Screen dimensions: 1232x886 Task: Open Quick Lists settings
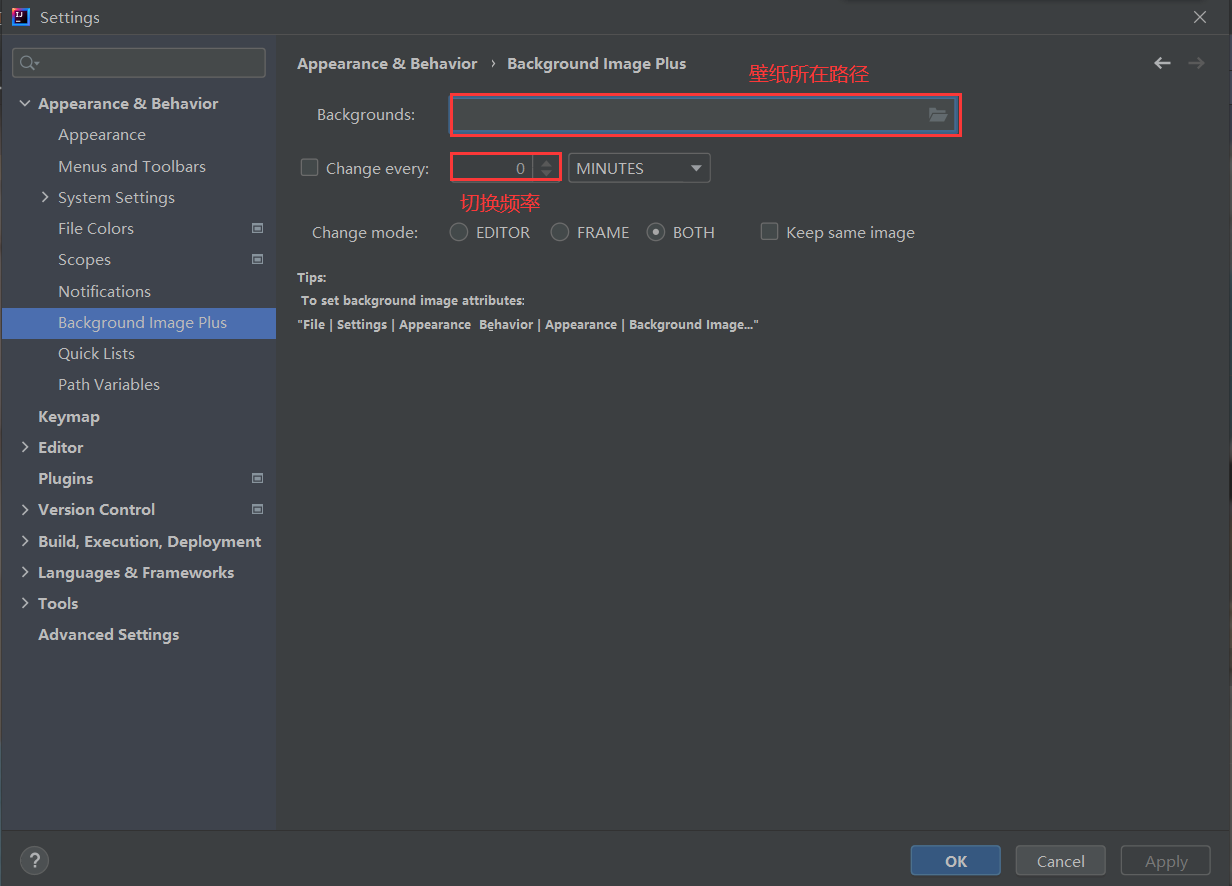(x=96, y=354)
